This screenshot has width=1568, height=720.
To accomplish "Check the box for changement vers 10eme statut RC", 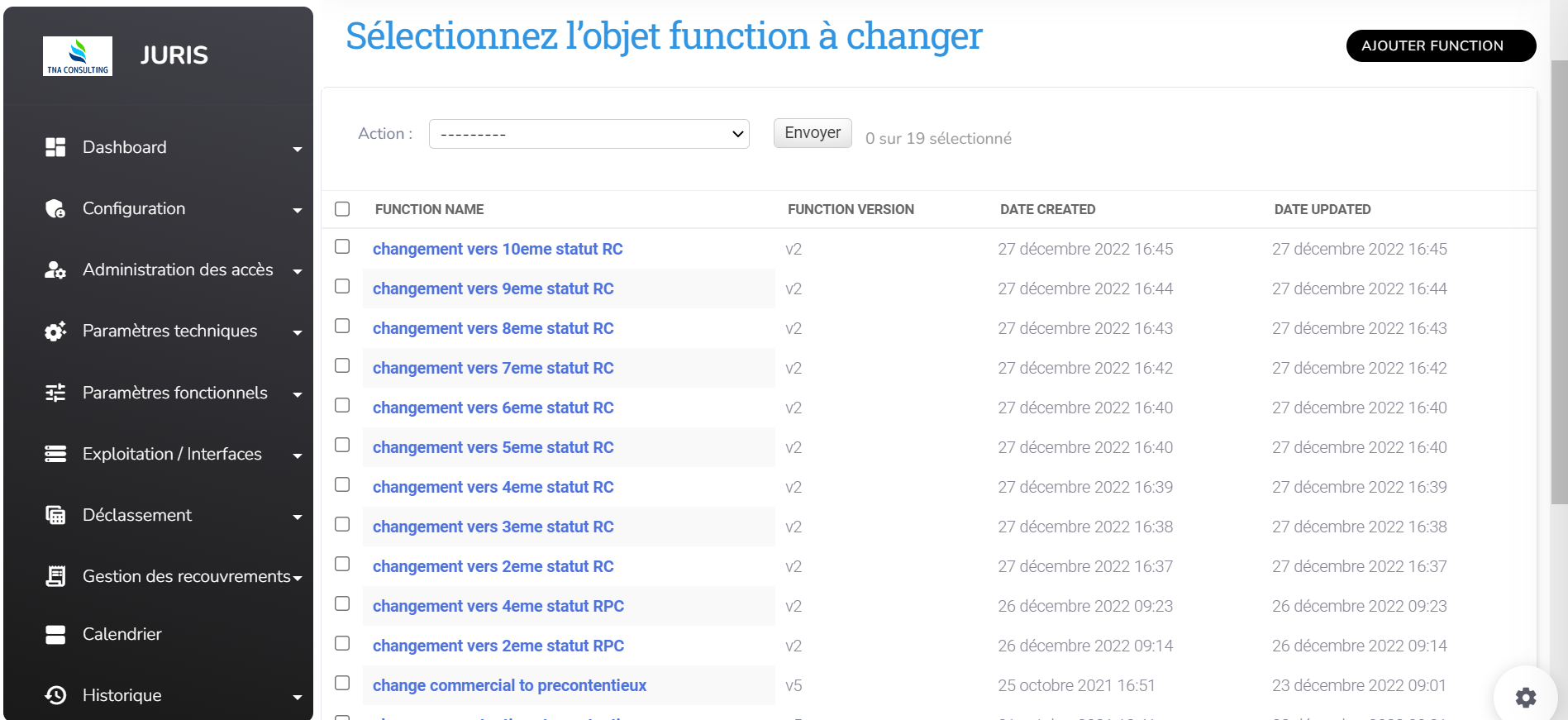I will coord(342,247).
